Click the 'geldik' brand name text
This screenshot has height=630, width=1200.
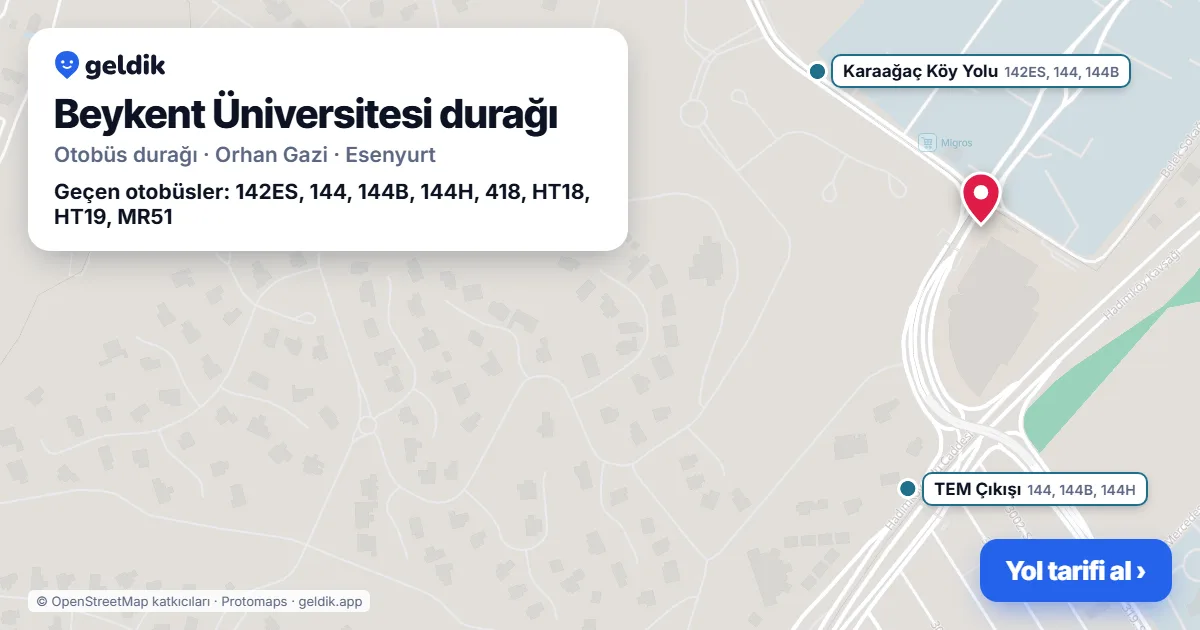point(125,66)
